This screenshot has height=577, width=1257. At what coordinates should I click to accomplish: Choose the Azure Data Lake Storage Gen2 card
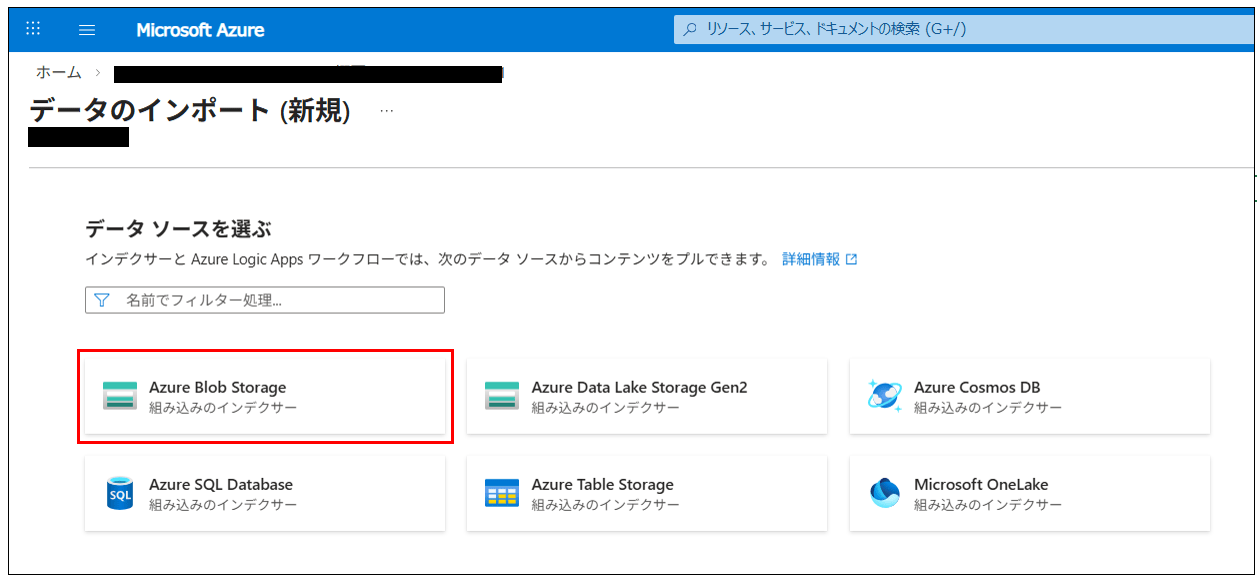(647, 396)
